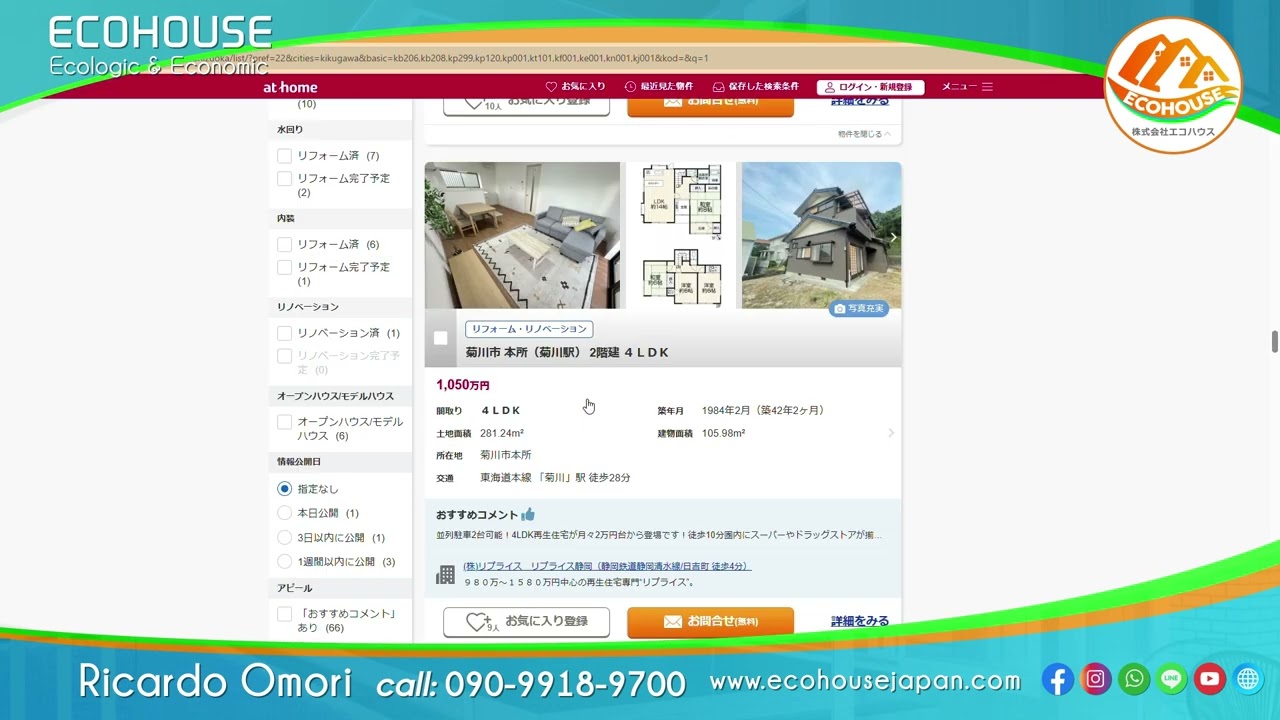
Task: Open the listing title 菊川市 本所（菊川駅）2階建 4LDK
Action: pos(567,352)
